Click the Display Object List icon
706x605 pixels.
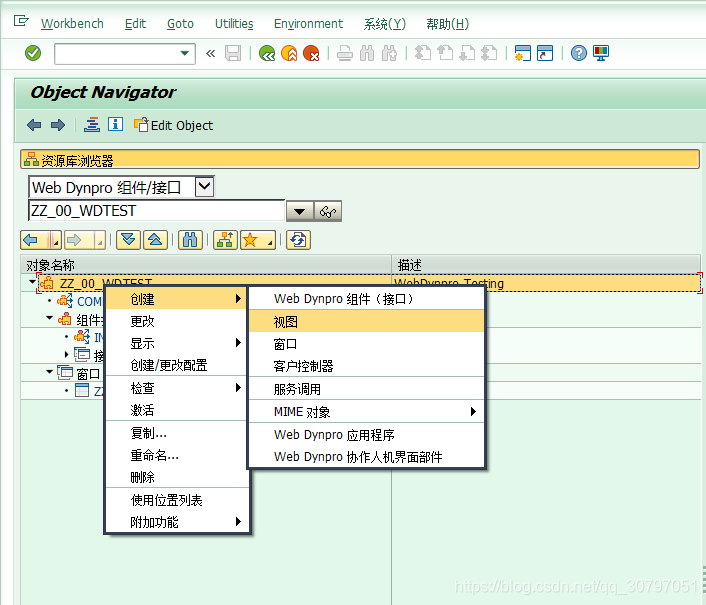(x=92, y=125)
